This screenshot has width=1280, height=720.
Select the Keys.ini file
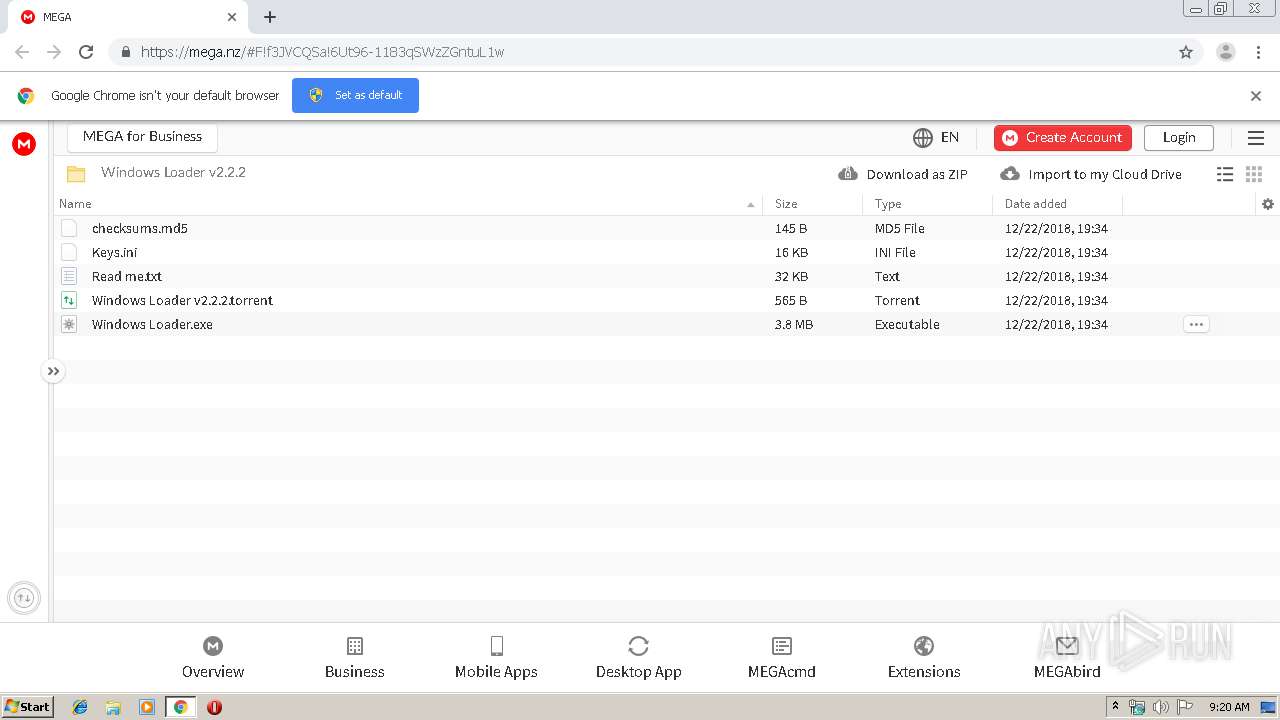click(667, 252)
